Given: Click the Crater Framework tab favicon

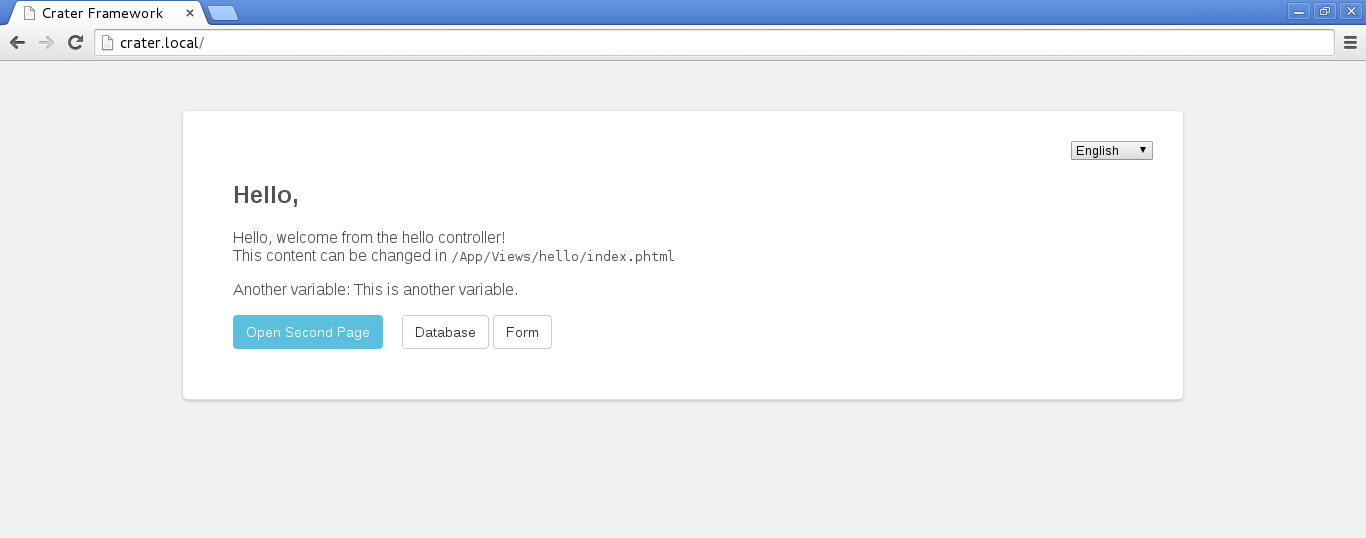Looking at the screenshot, I should [30, 13].
